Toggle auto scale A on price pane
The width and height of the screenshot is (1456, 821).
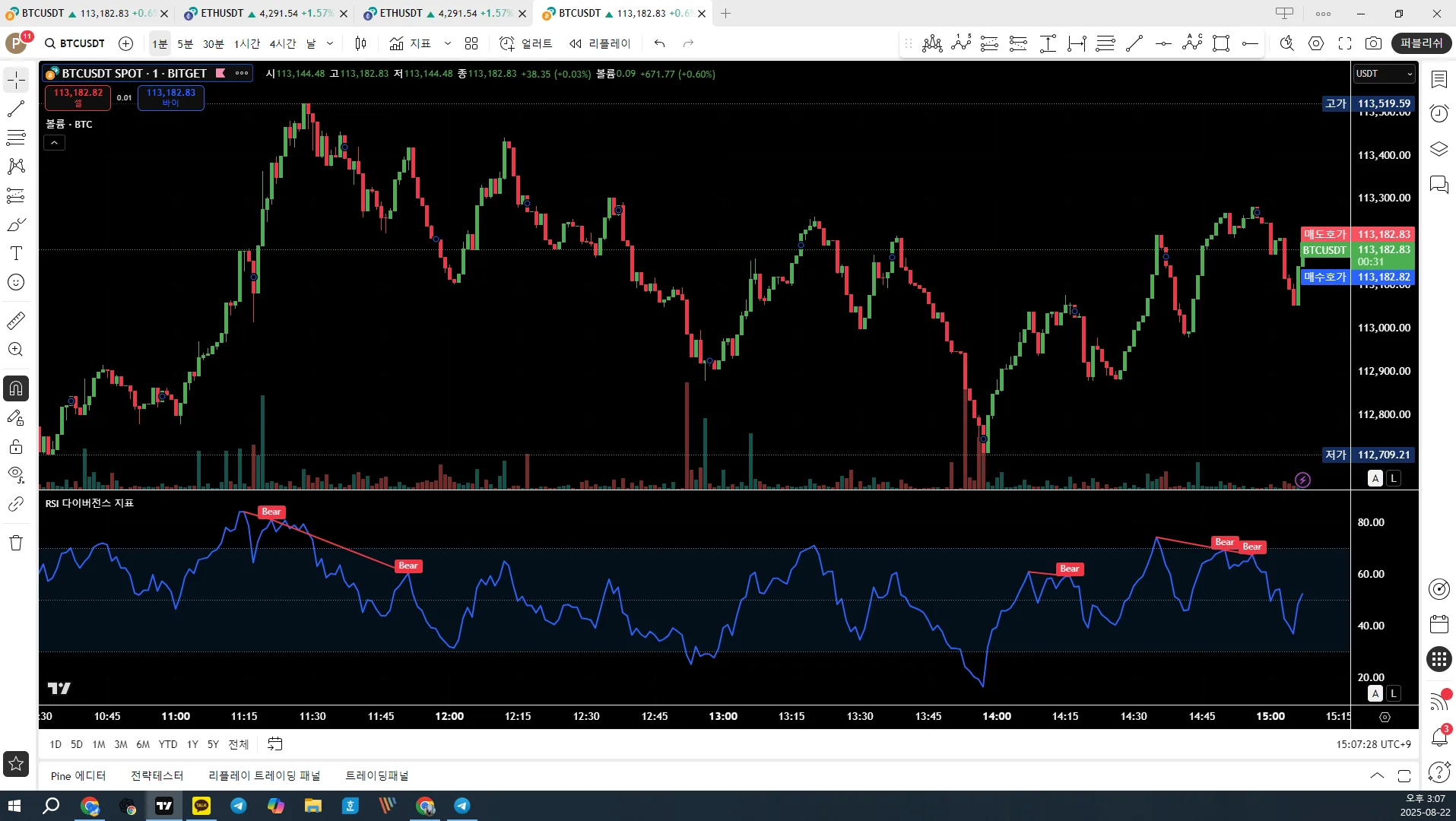(x=1375, y=478)
